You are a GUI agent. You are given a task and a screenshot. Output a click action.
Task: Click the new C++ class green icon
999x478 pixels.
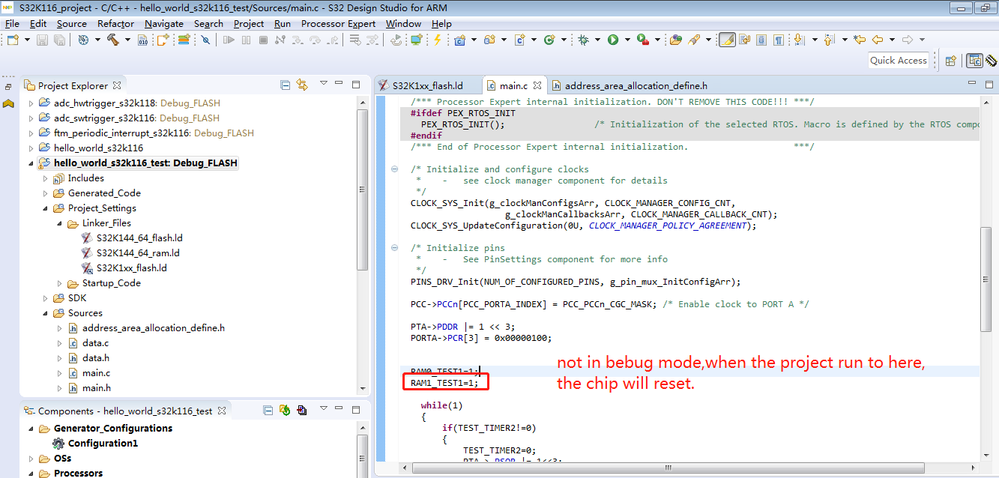click(x=549, y=40)
